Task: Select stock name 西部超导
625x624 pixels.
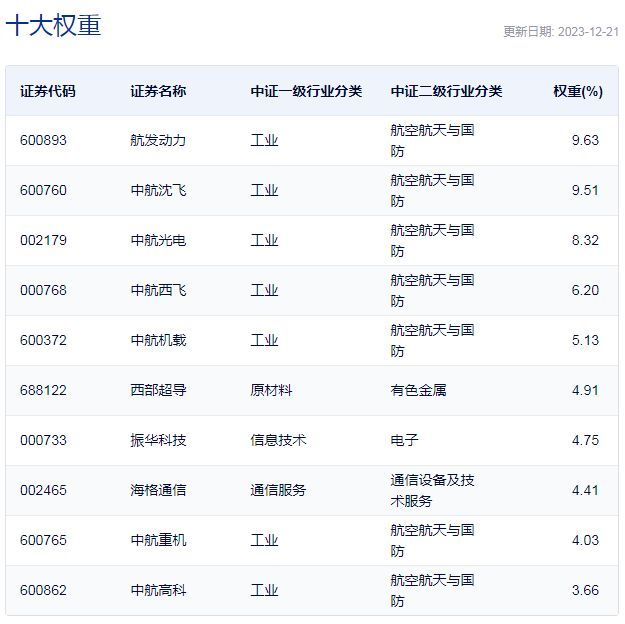Action: 158,390
